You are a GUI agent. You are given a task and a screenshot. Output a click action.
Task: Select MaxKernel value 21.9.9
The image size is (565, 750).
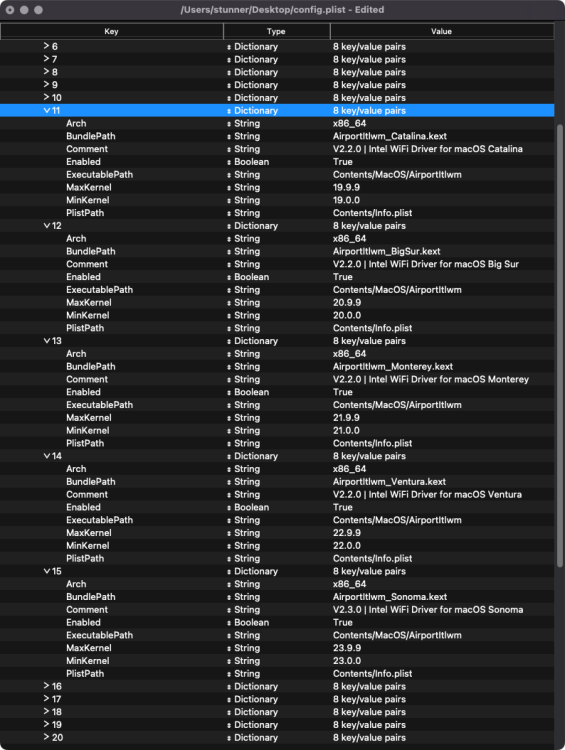point(346,418)
